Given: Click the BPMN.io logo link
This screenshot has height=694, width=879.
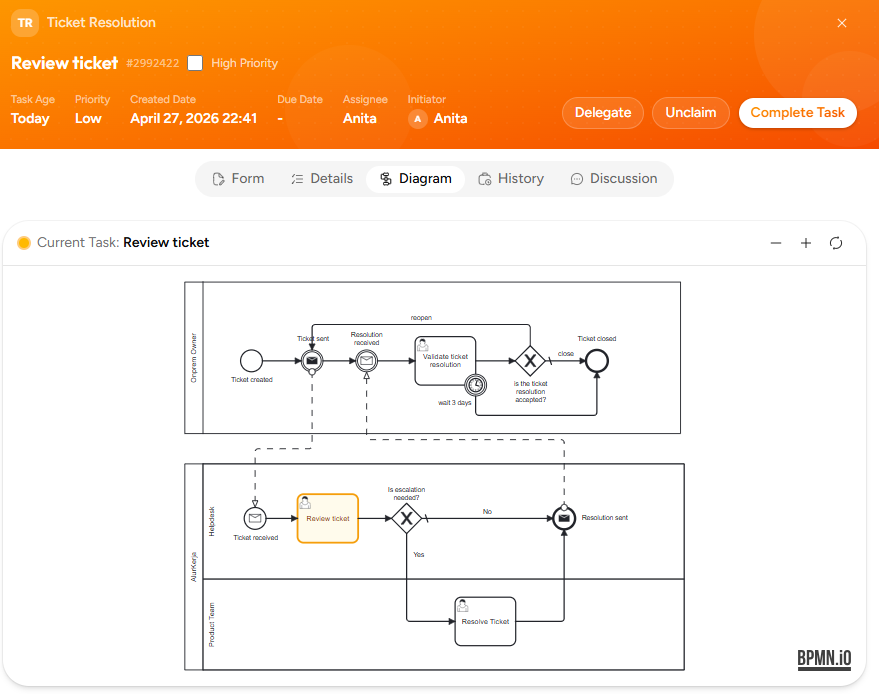Looking at the screenshot, I should coord(824,659).
